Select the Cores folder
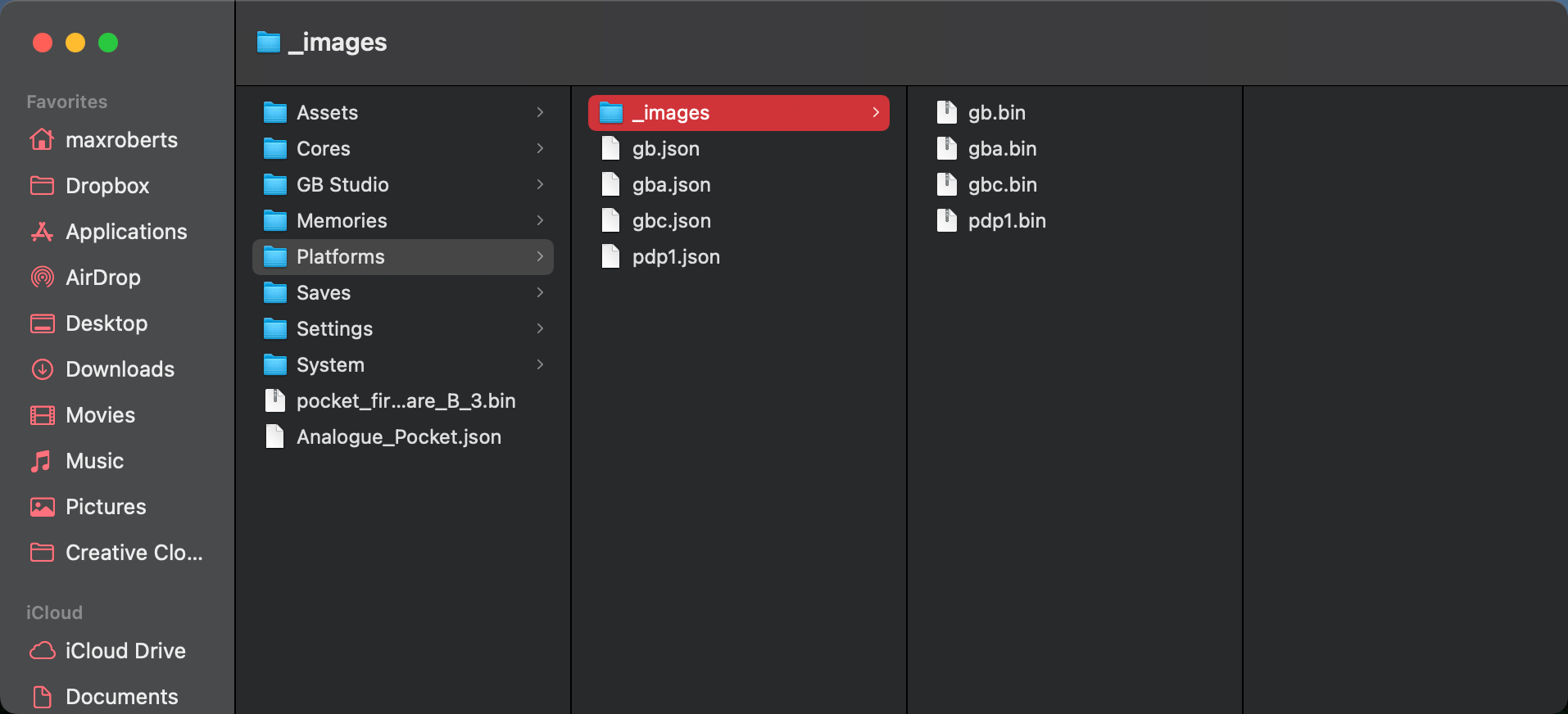1568x714 pixels. click(x=323, y=149)
